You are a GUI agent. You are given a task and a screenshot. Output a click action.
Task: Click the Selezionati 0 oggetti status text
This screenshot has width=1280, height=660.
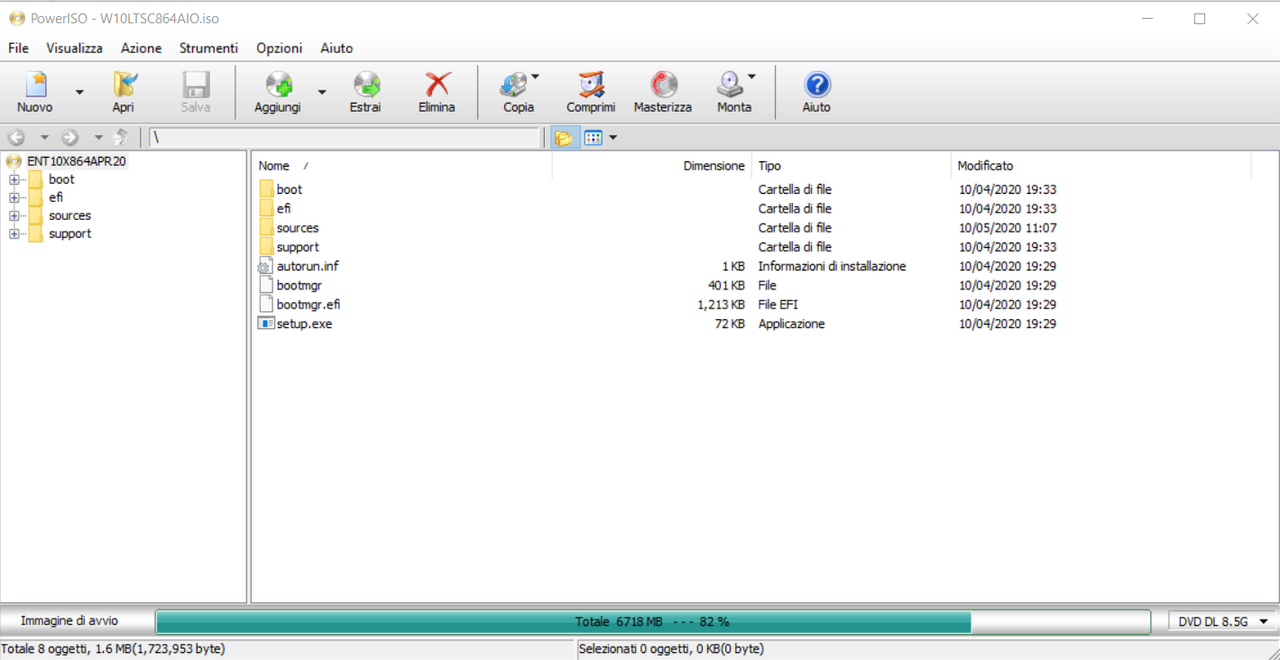pos(672,649)
